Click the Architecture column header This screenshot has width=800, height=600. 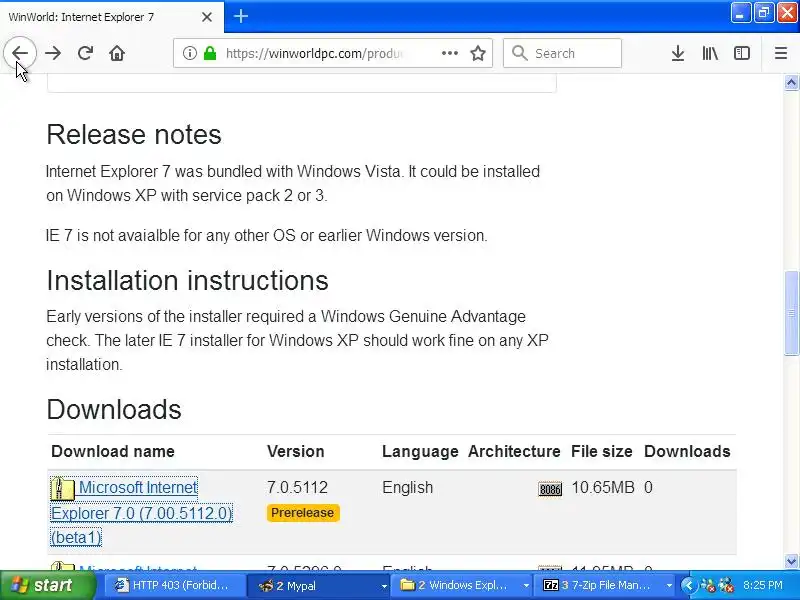click(x=514, y=451)
